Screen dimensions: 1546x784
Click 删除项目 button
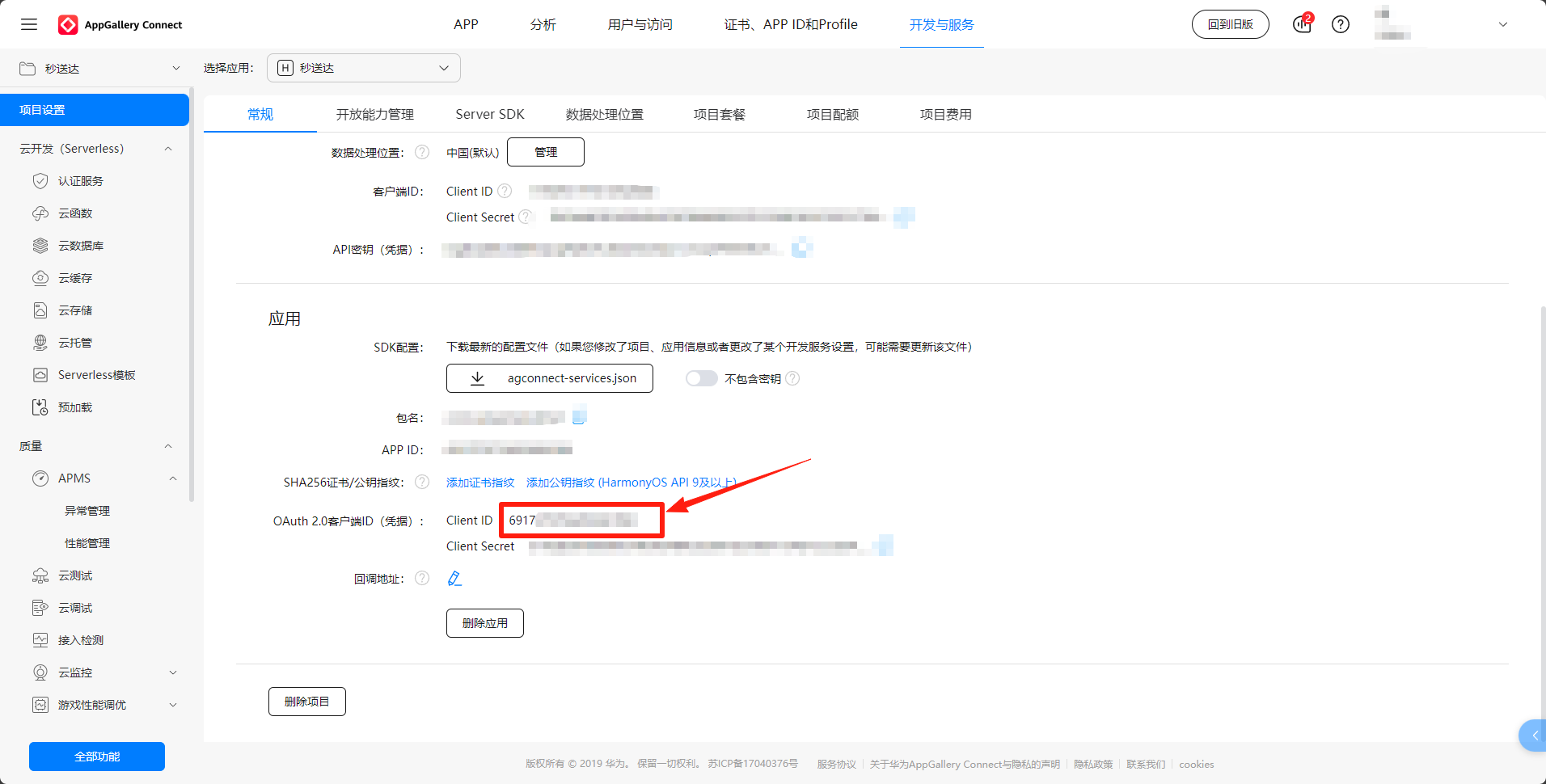(307, 702)
